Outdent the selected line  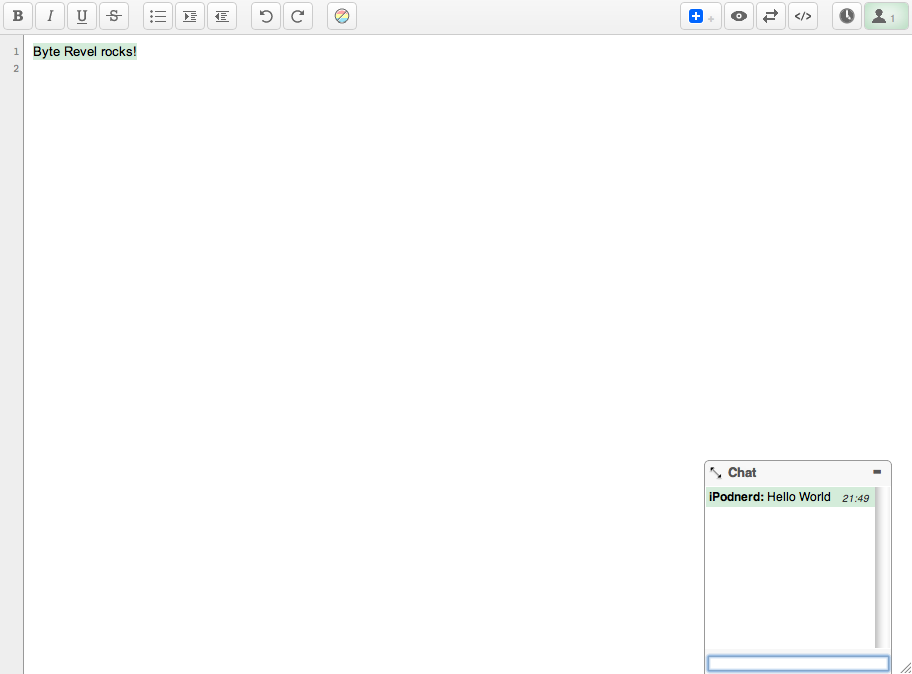pyautogui.click(x=222, y=16)
